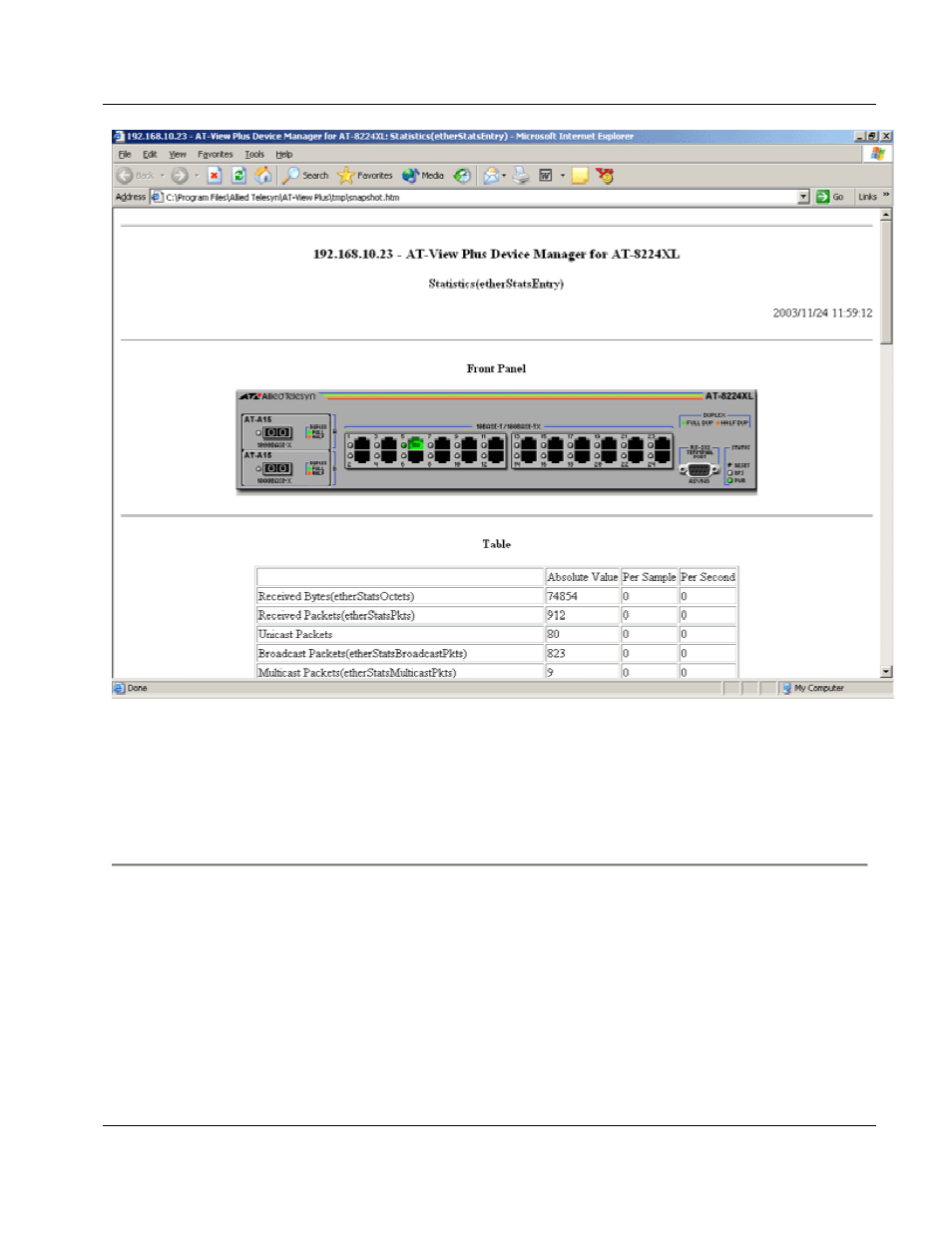The image size is (952, 1233).
Task: Click 'Received Packets(etherStatsPkts)' row label
Action: coord(336,615)
